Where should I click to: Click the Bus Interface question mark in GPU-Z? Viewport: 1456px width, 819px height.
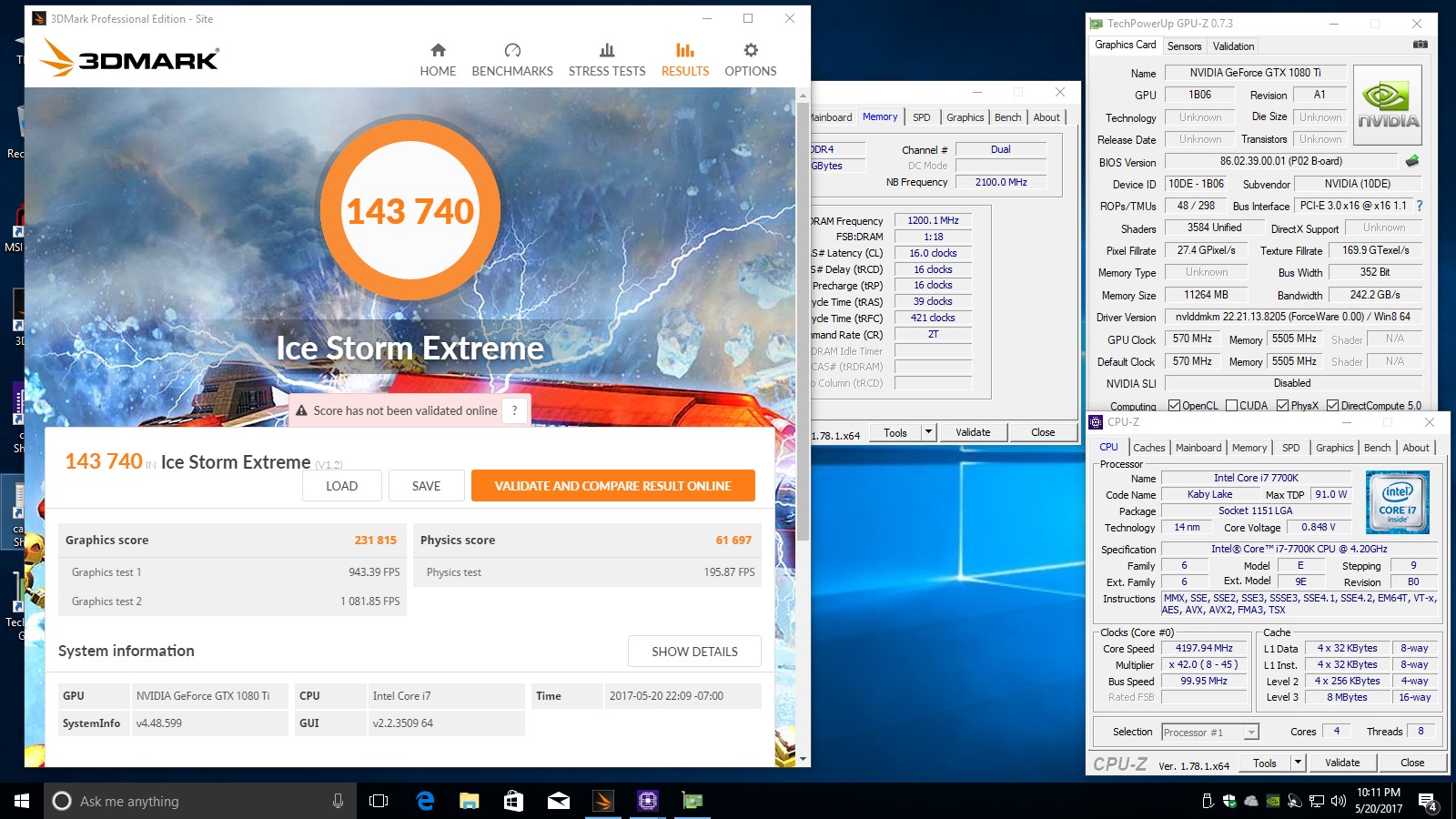pos(1420,206)
